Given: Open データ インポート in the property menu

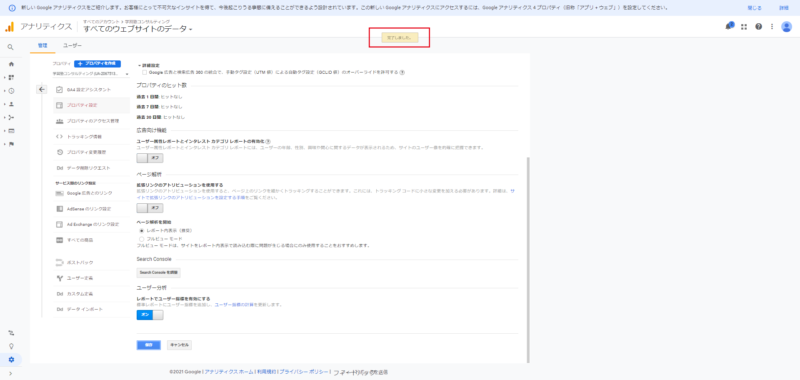Looking at the screenshot, I should coord(85,310).
